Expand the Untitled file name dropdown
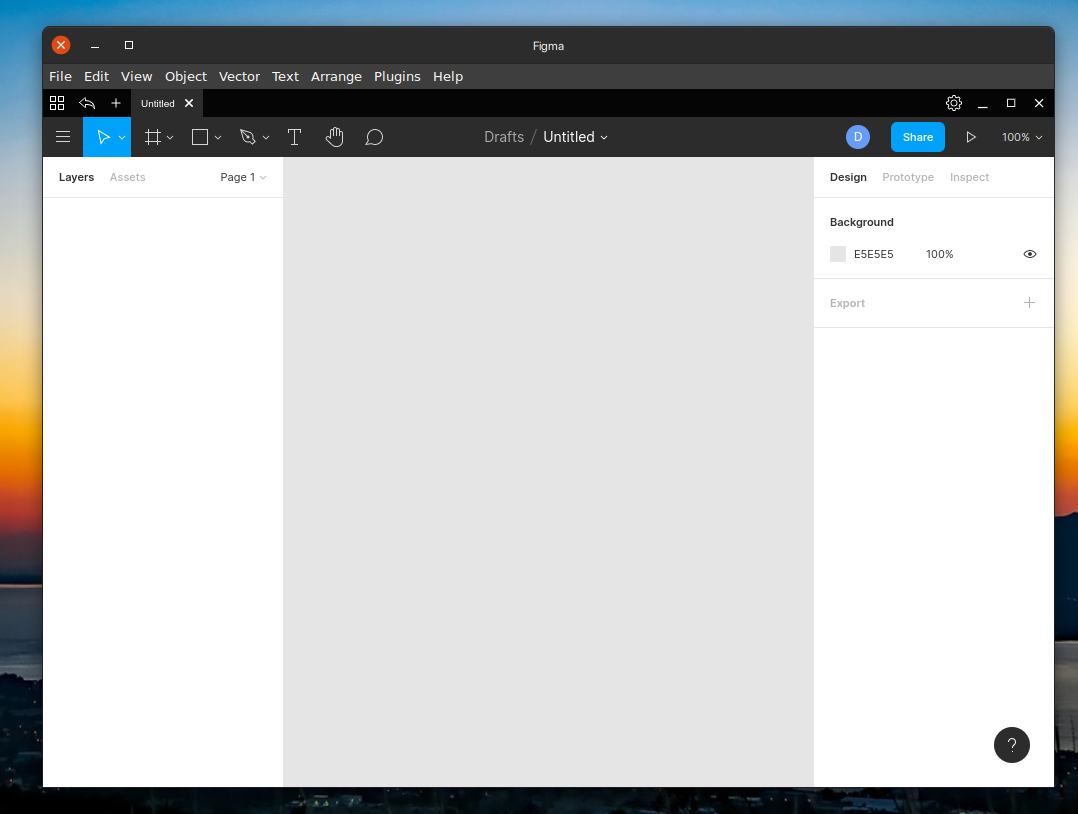The image size is (1078, 814). (x=603, y=137)
